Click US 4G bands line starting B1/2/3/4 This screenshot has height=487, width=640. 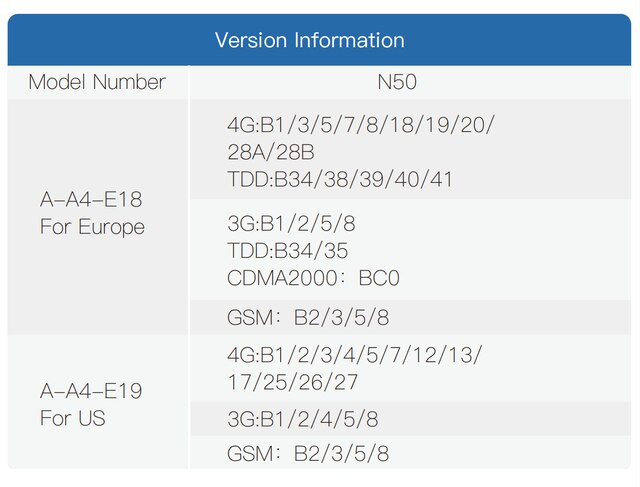pyautogui.click(x=354, y=354)
